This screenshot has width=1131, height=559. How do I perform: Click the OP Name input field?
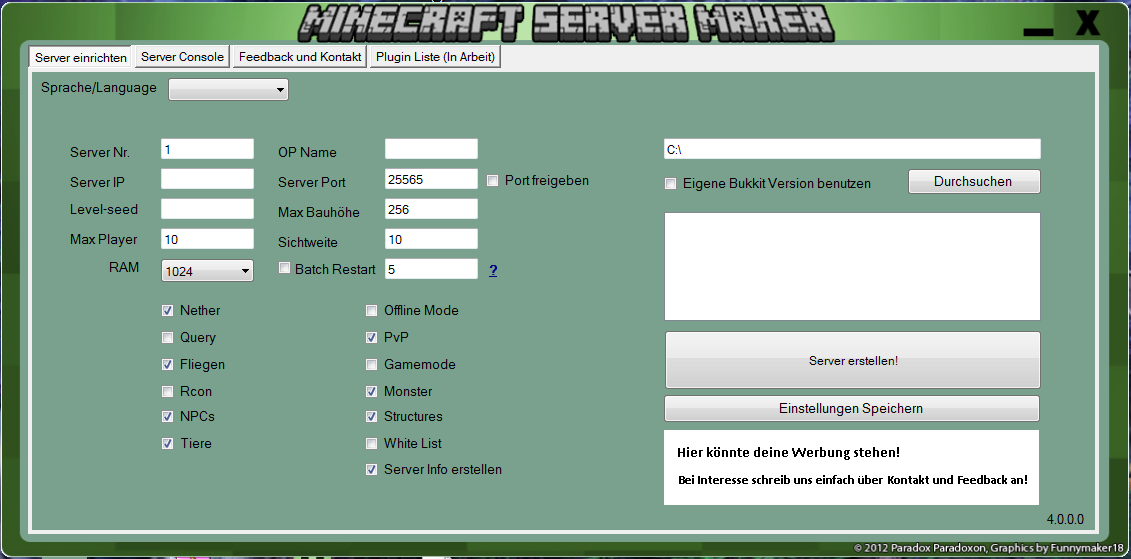431,149
